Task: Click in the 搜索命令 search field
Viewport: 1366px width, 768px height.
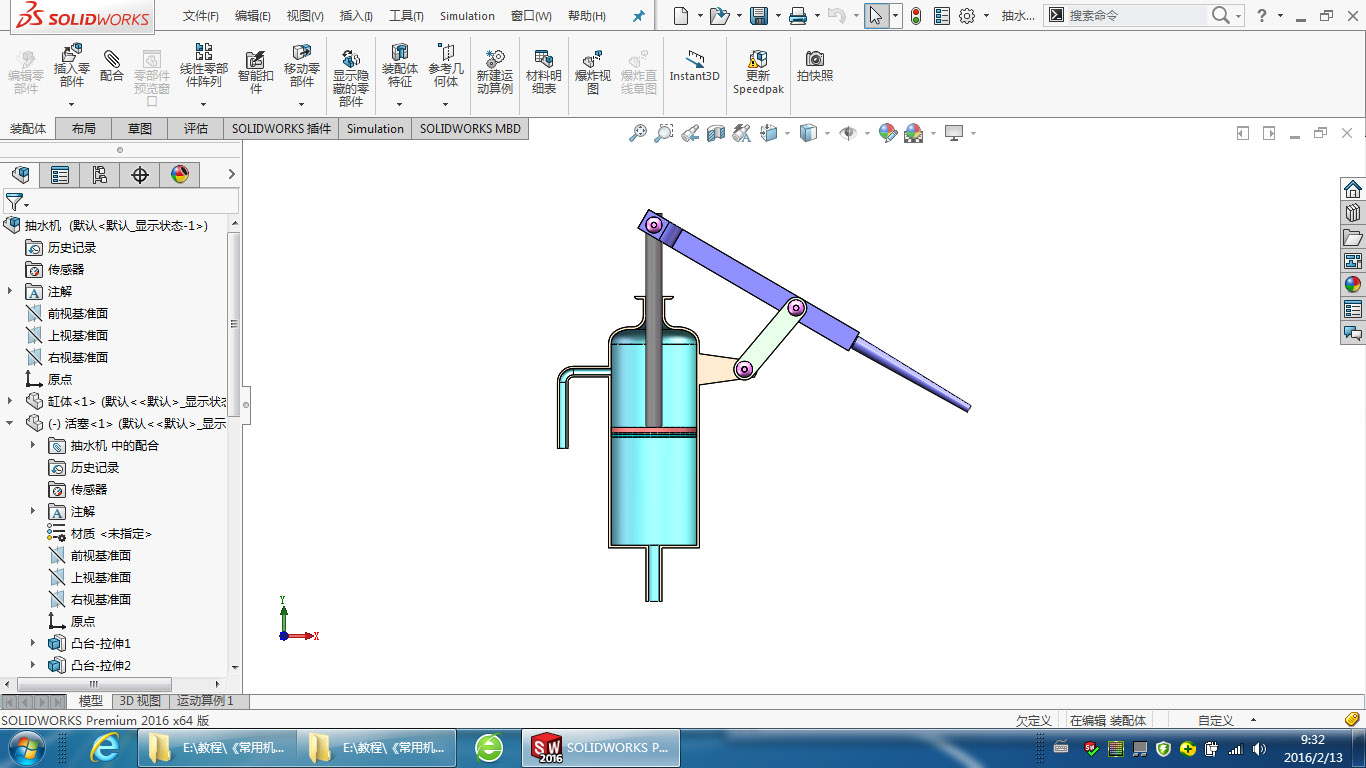Action: 1136,16
